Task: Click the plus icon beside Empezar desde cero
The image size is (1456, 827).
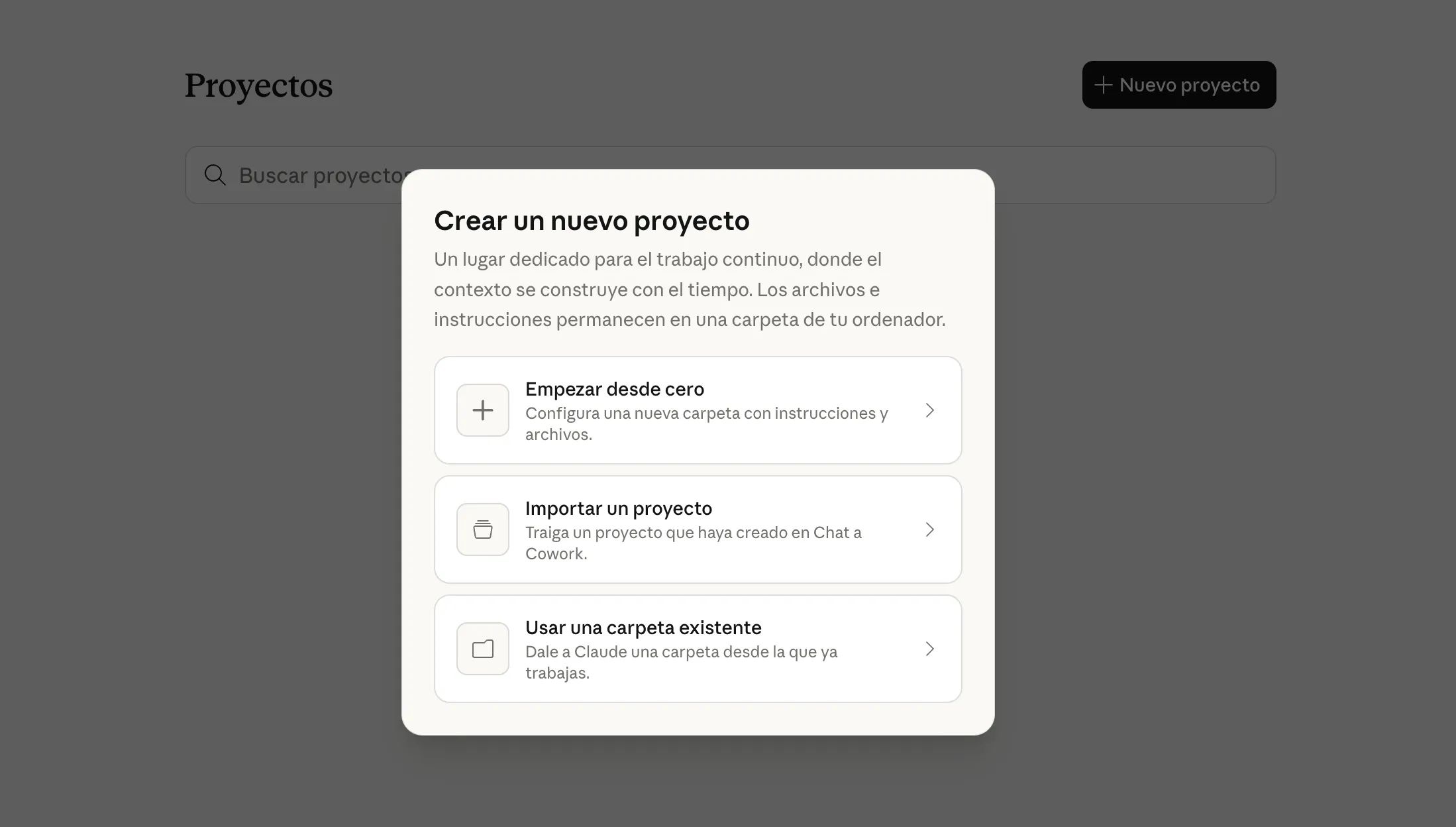Action: coord(482,410)
